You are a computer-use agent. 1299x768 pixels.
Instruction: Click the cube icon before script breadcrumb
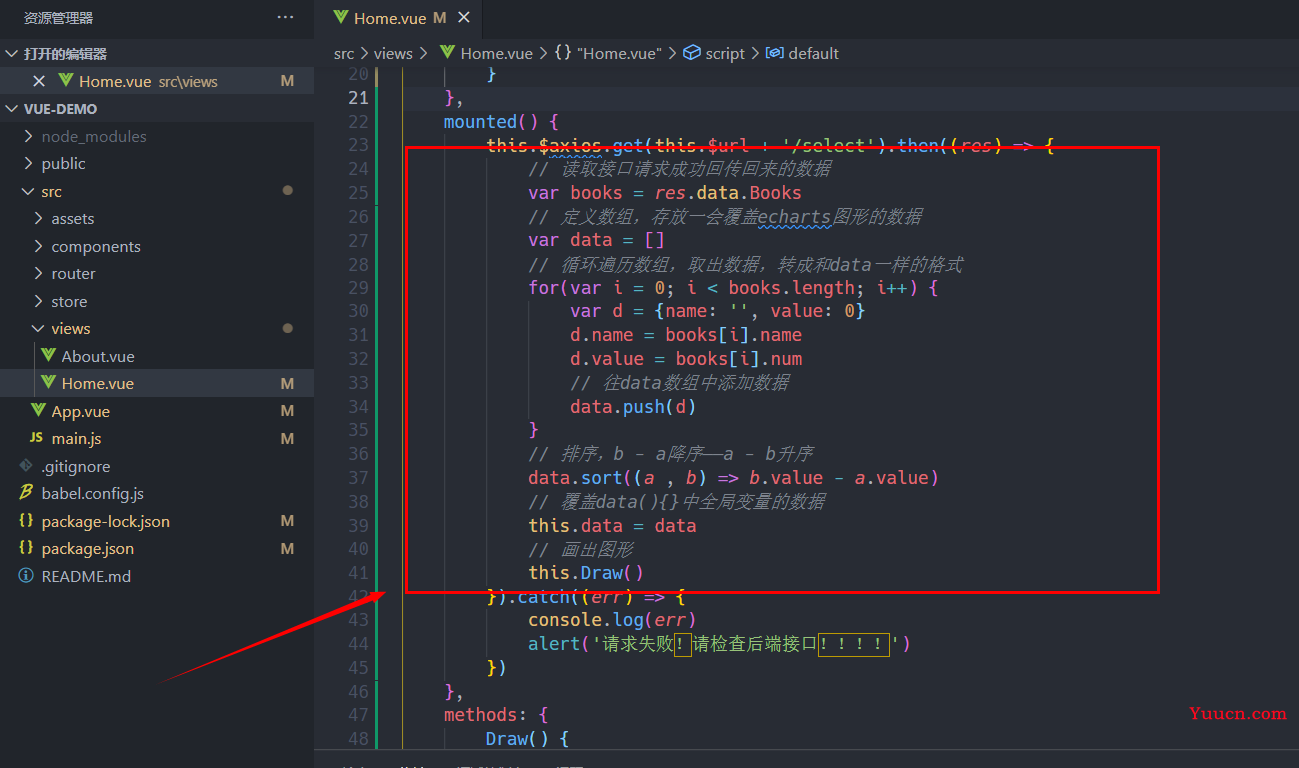pyautogui.click(x=692, y=53)
